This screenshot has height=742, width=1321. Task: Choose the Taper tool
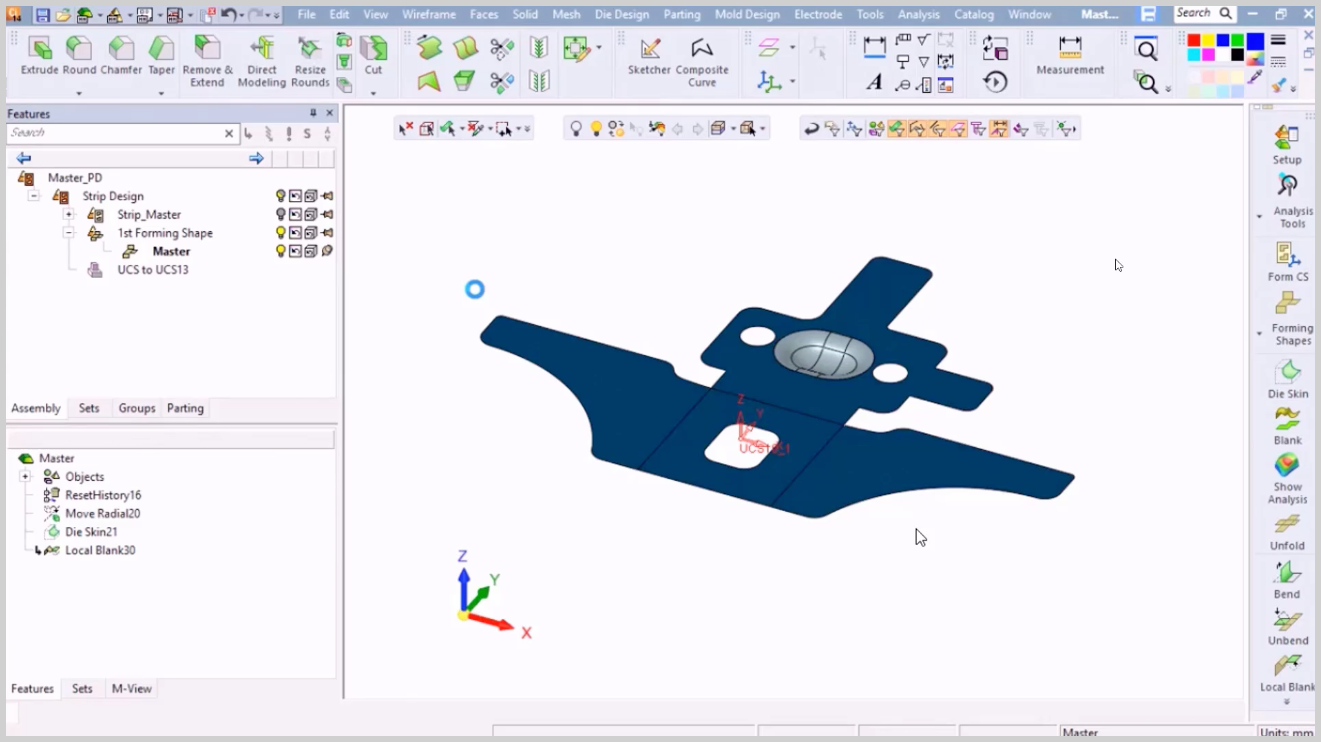161,56
